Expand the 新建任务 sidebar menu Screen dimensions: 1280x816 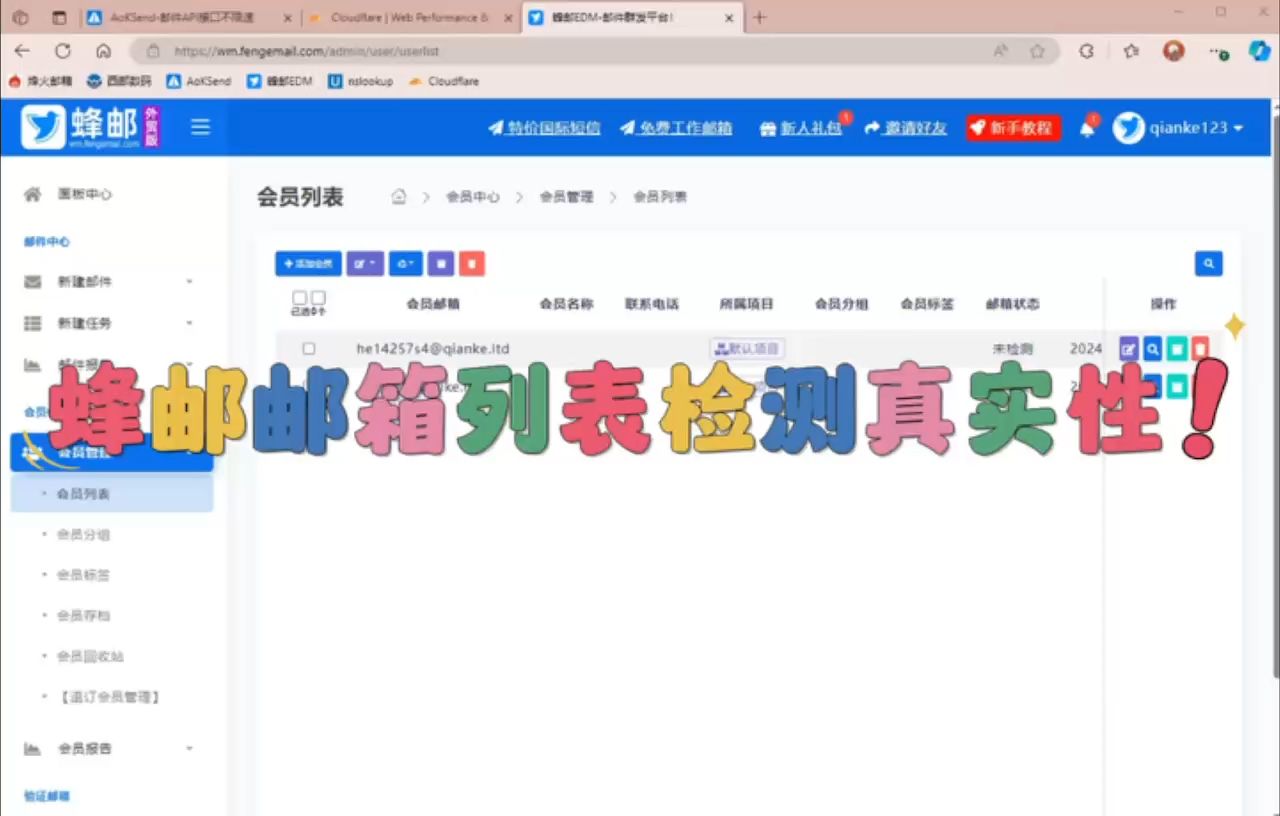pyautogui.click(x=112, y=323)
